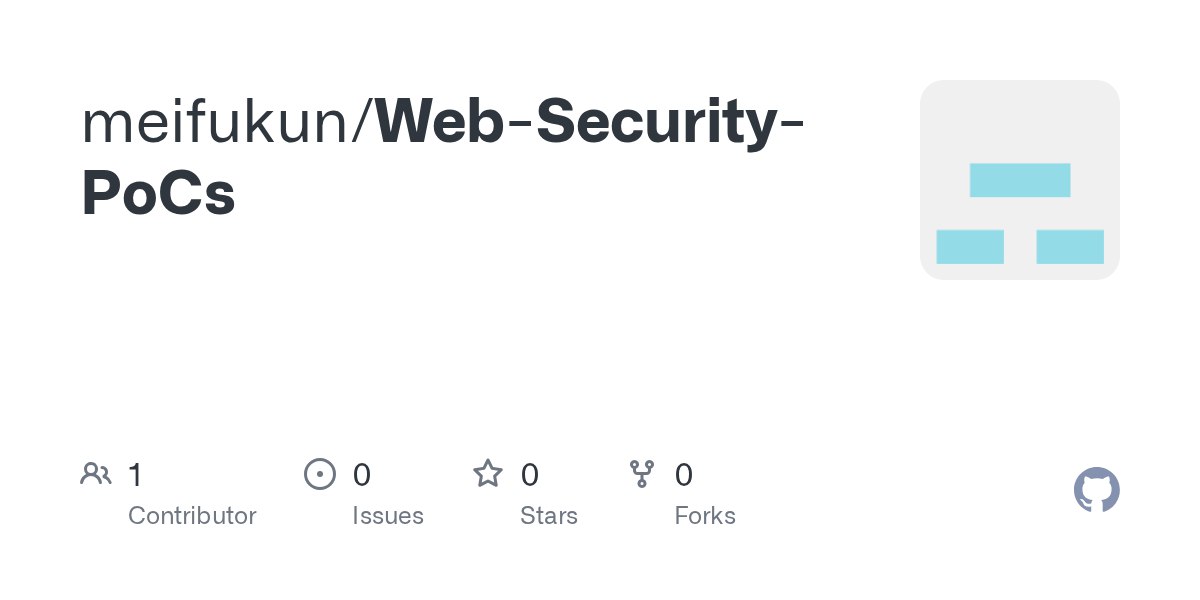Open the meifukun avatar identicon
Screen dimensions: 1200x600
[1019, 180]
